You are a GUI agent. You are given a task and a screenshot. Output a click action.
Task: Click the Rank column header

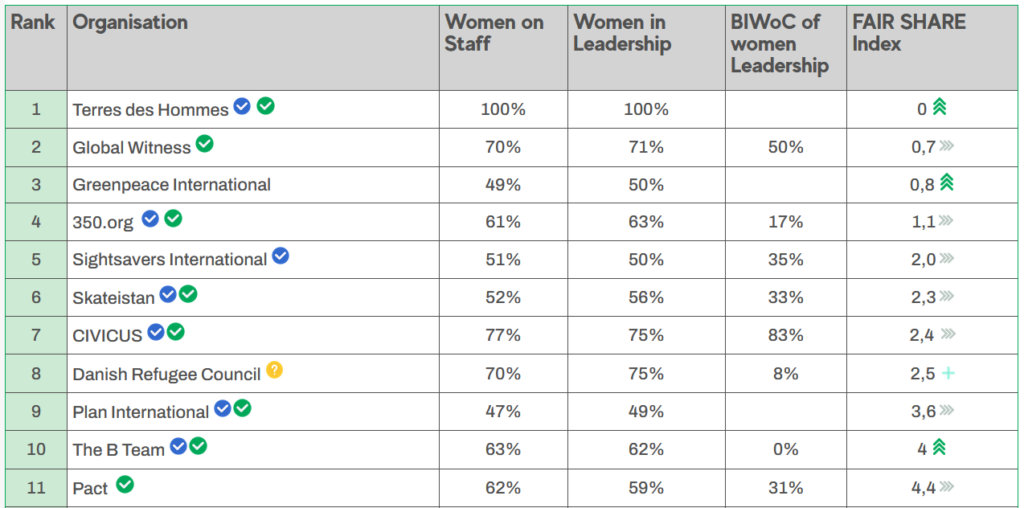(x=33, y=22)
